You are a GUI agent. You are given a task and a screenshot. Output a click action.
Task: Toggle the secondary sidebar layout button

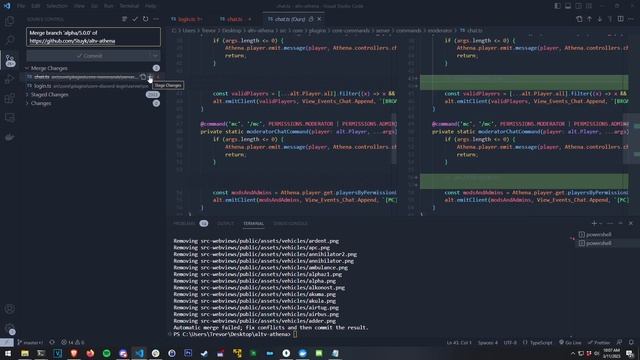pyautogui.click(x=578, y=6)
